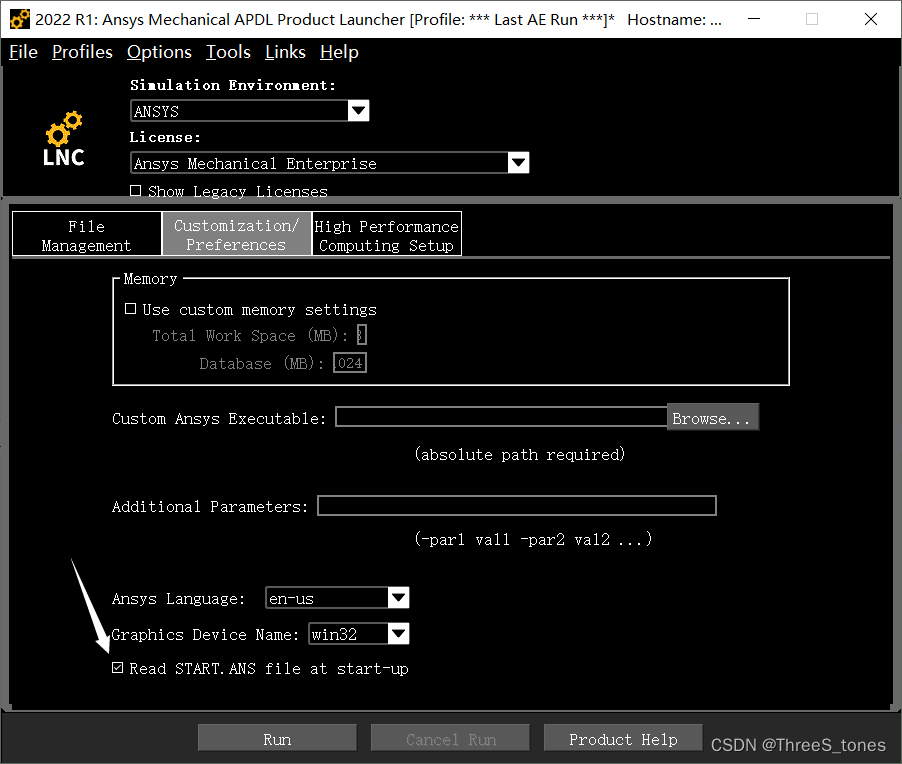Click the Additional Parameters input field
Image resolution: width=902 pixels, height=764 pixels.
pos(517,506)
